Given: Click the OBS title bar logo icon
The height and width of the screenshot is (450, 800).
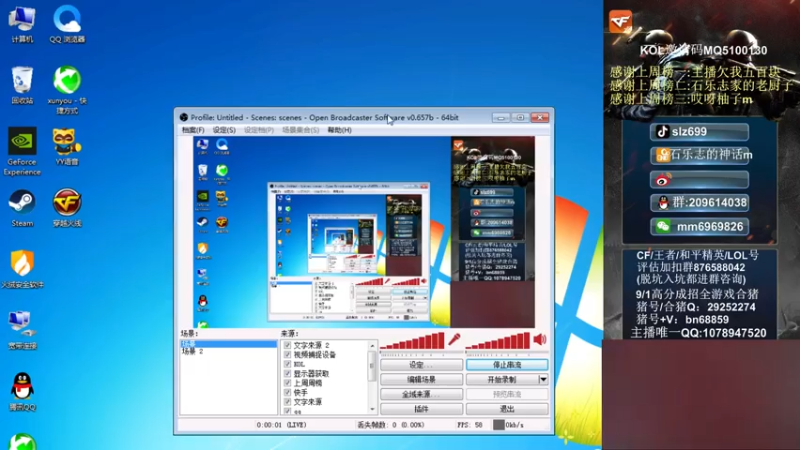Looking at the screenshot, I should 184,117.
